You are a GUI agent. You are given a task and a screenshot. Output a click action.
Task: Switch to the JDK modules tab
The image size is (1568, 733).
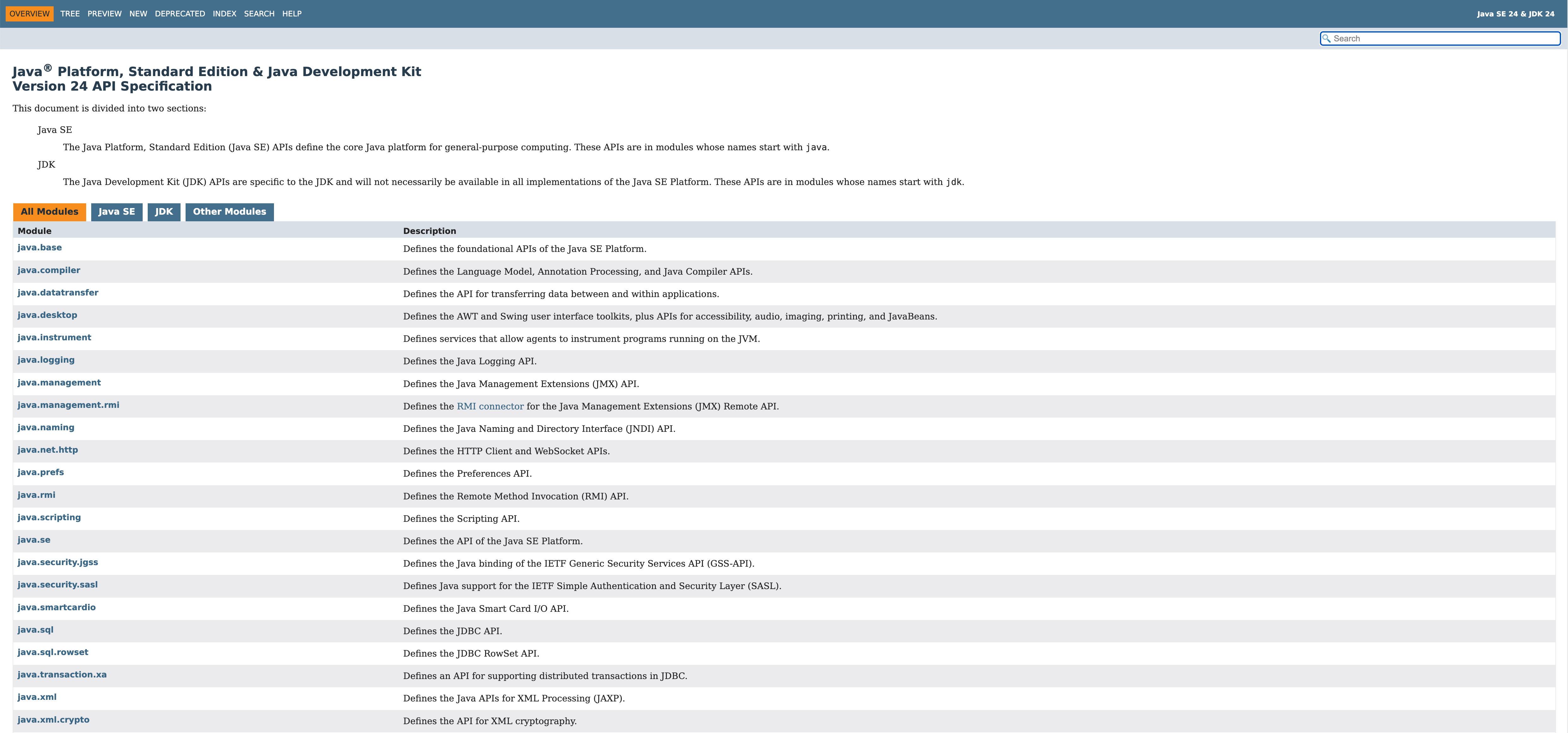pyautogui.click(x=164, y=212)
